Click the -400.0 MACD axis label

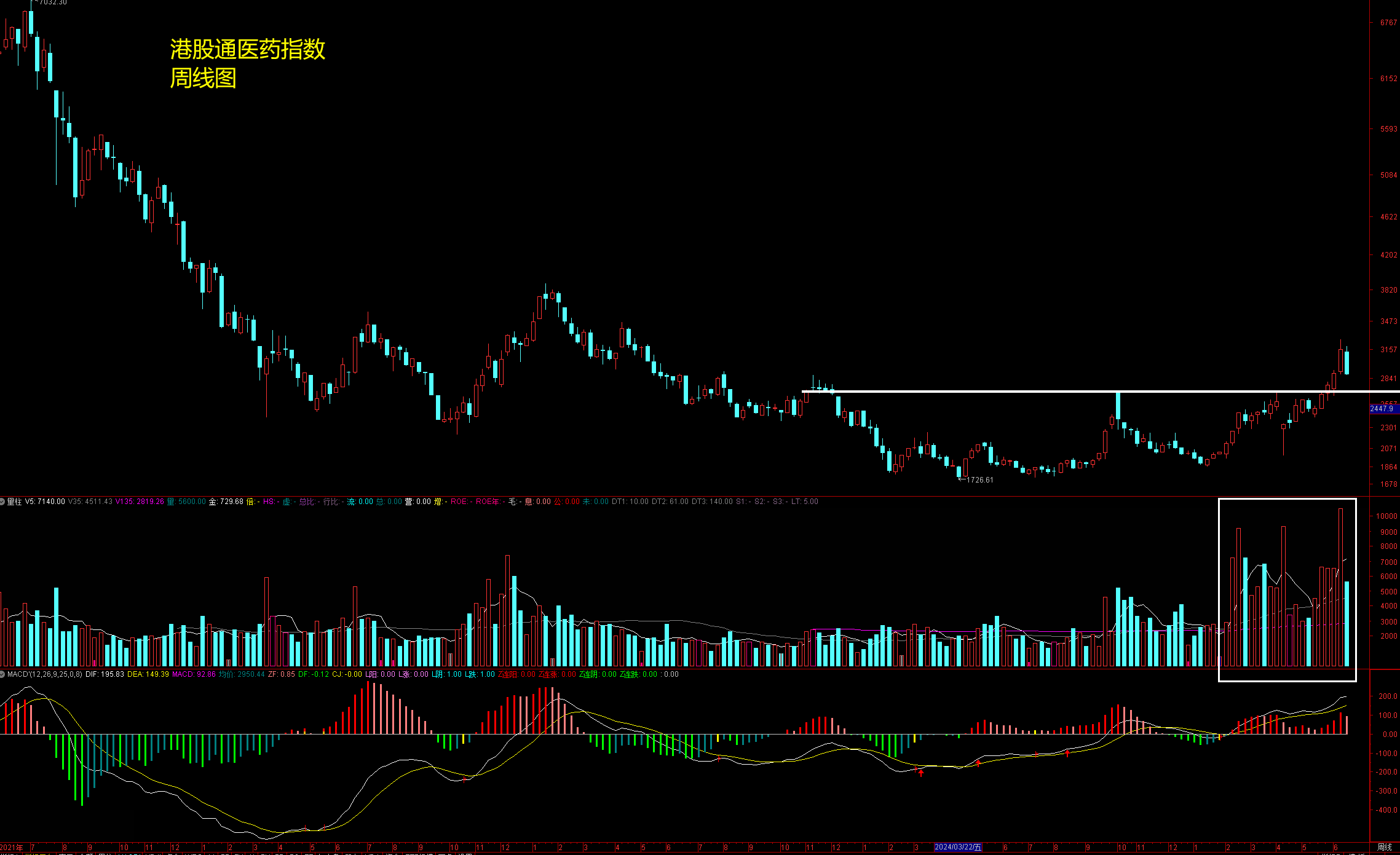click(1386, 810)
